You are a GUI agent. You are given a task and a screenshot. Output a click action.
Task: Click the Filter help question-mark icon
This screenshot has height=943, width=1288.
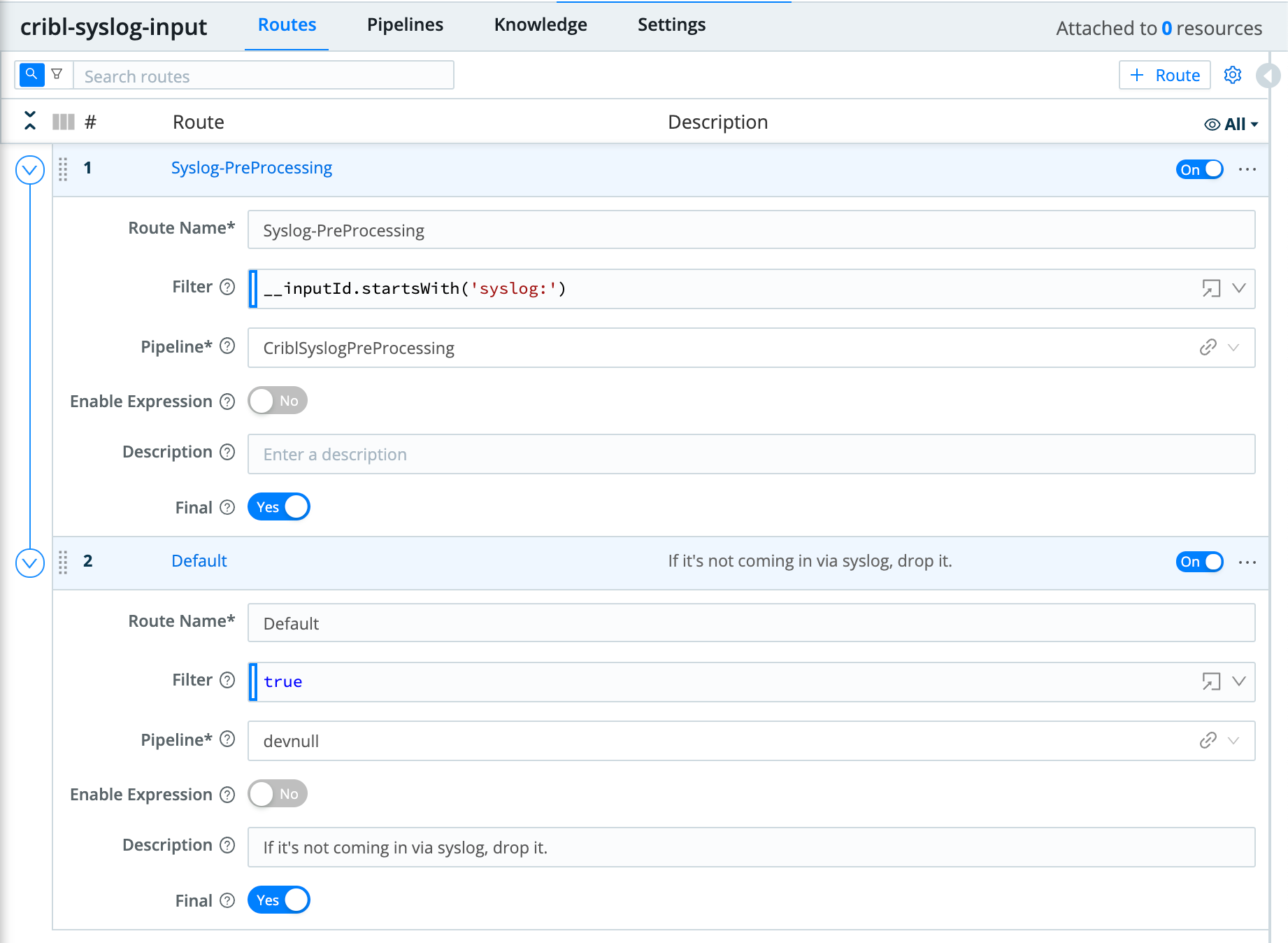coord(227,287)
